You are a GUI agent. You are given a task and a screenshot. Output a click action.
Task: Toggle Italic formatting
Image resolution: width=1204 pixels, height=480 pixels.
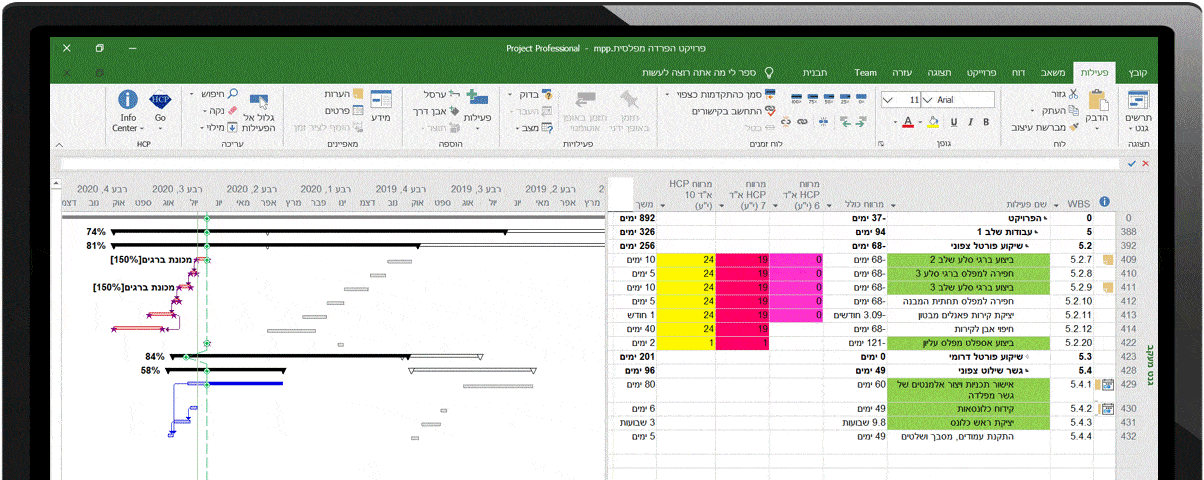970,122
